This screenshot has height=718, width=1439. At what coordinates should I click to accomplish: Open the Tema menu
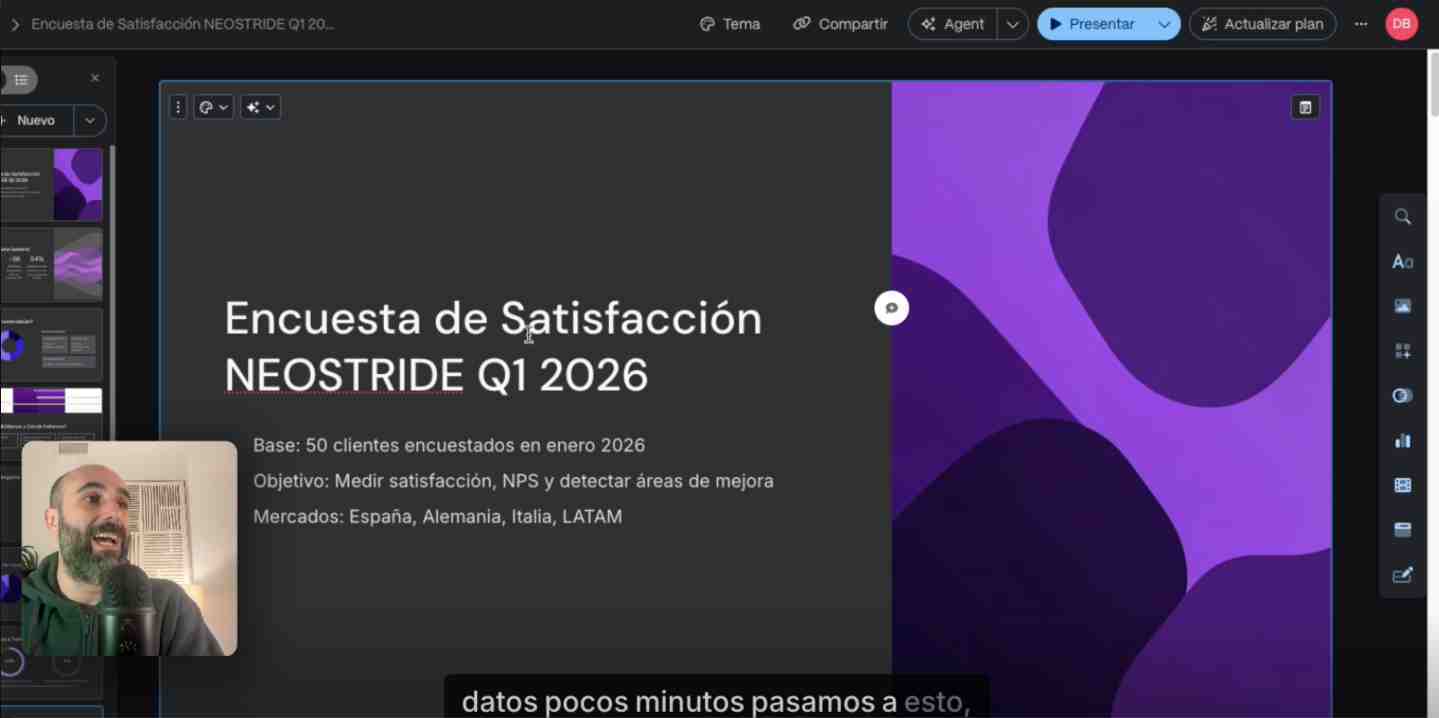point(730,24)
